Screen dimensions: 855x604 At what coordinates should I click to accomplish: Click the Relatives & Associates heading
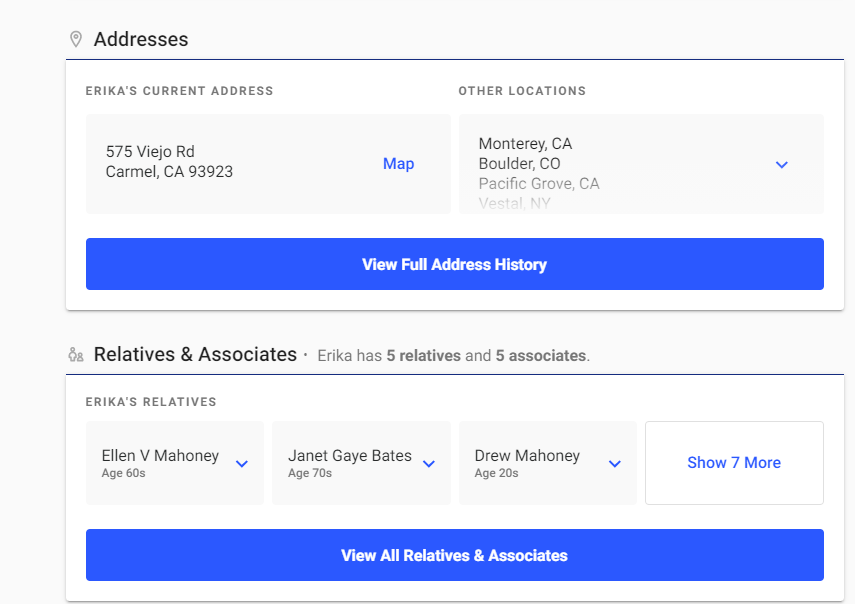click(x=195, y=354)
